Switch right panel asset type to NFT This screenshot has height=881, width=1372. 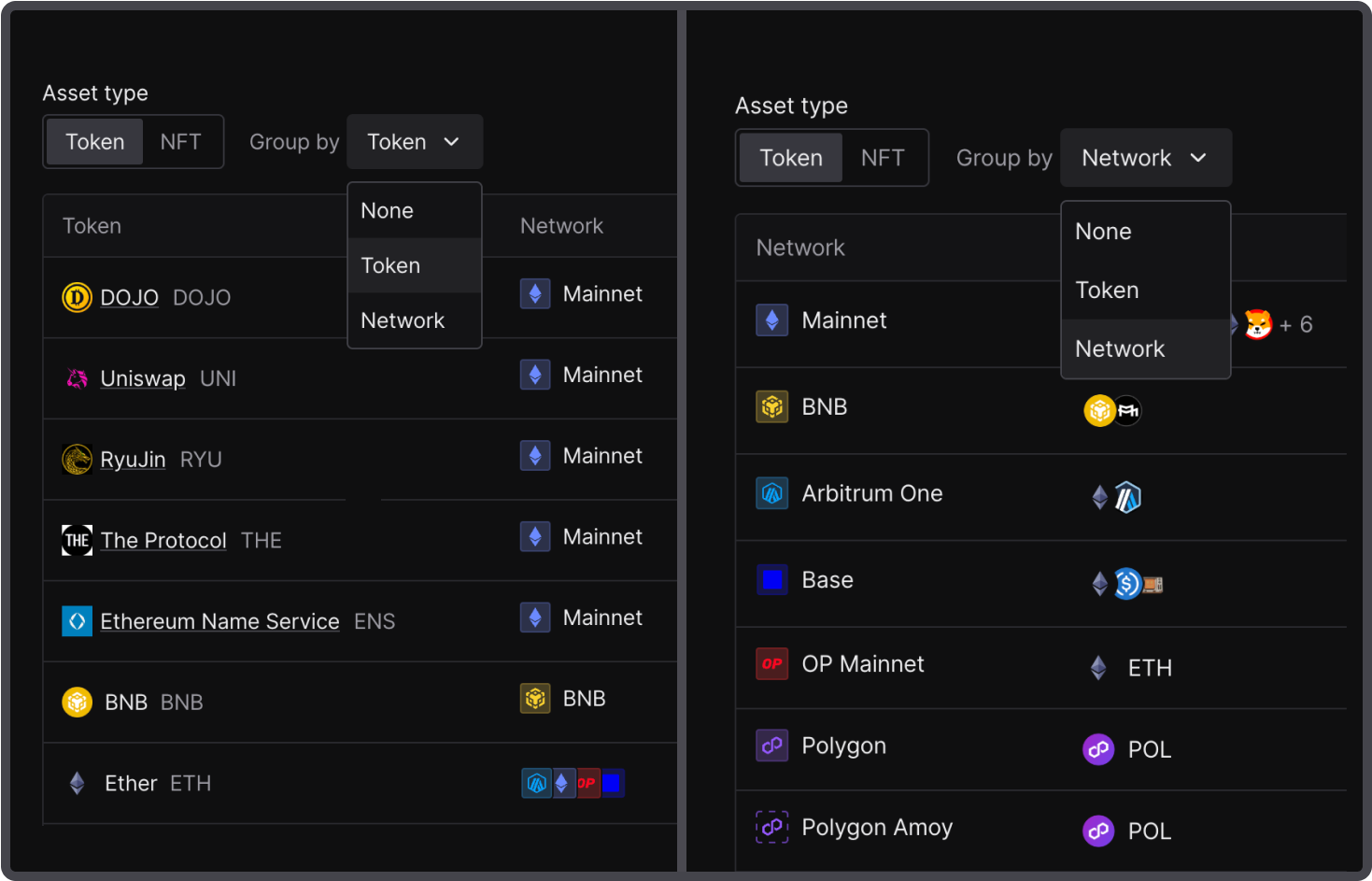click(x=882, y=158)
